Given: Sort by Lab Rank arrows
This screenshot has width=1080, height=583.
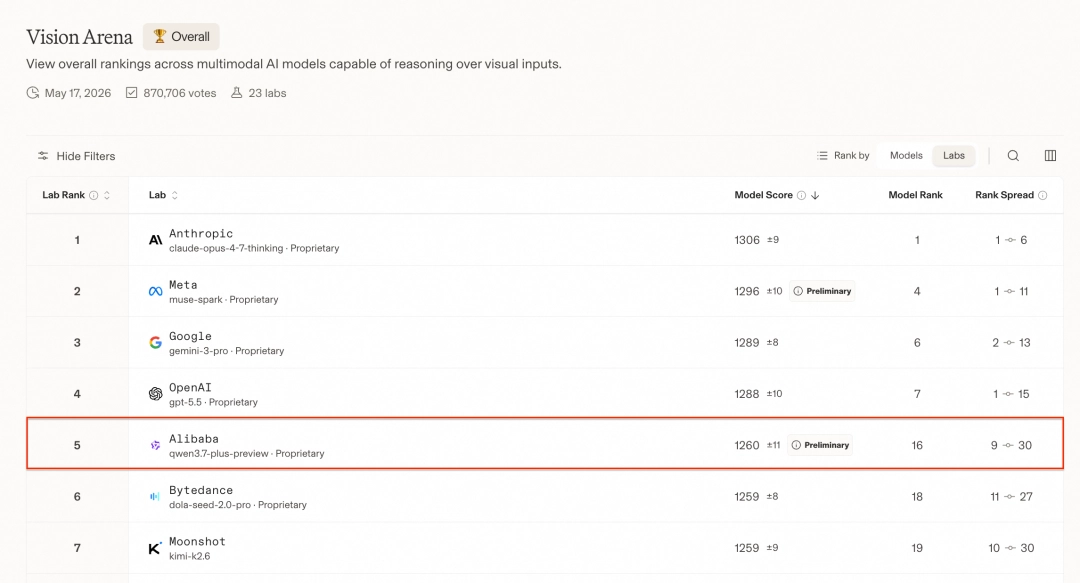Looking at the screenshot, I should [x=107, y=195].
